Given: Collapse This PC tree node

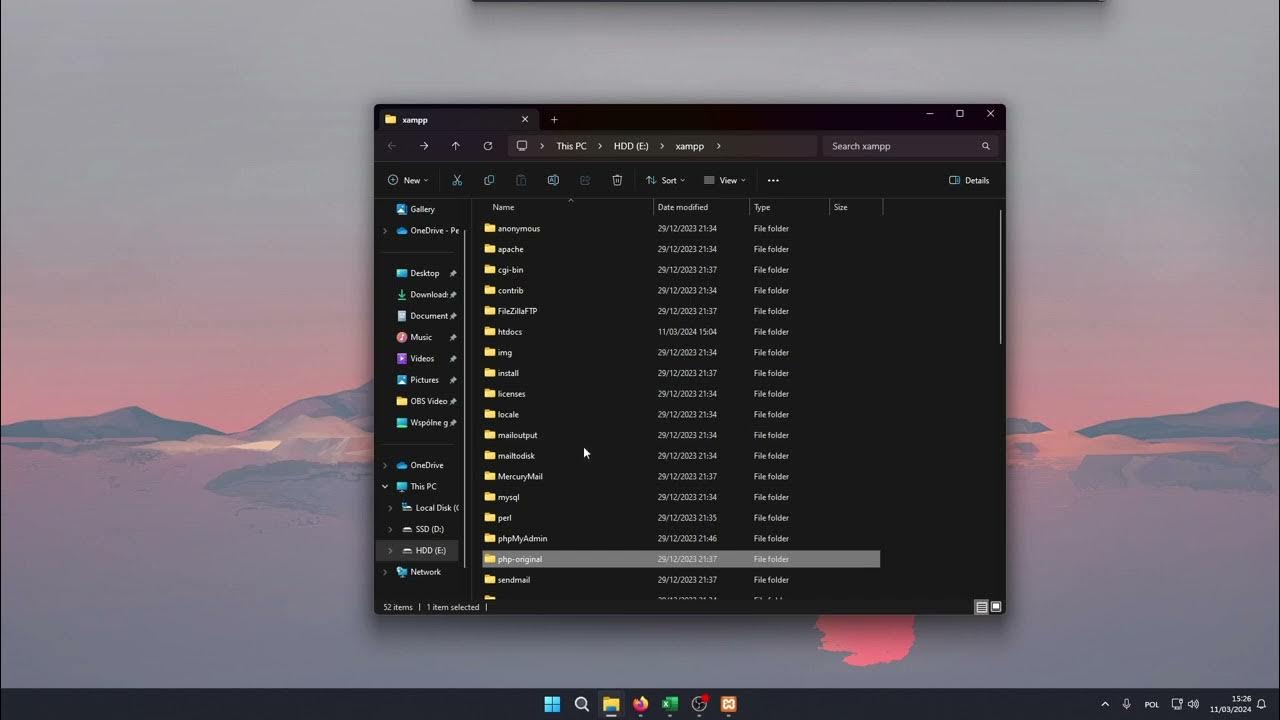Looking at the screenshot, I should 385,487.
